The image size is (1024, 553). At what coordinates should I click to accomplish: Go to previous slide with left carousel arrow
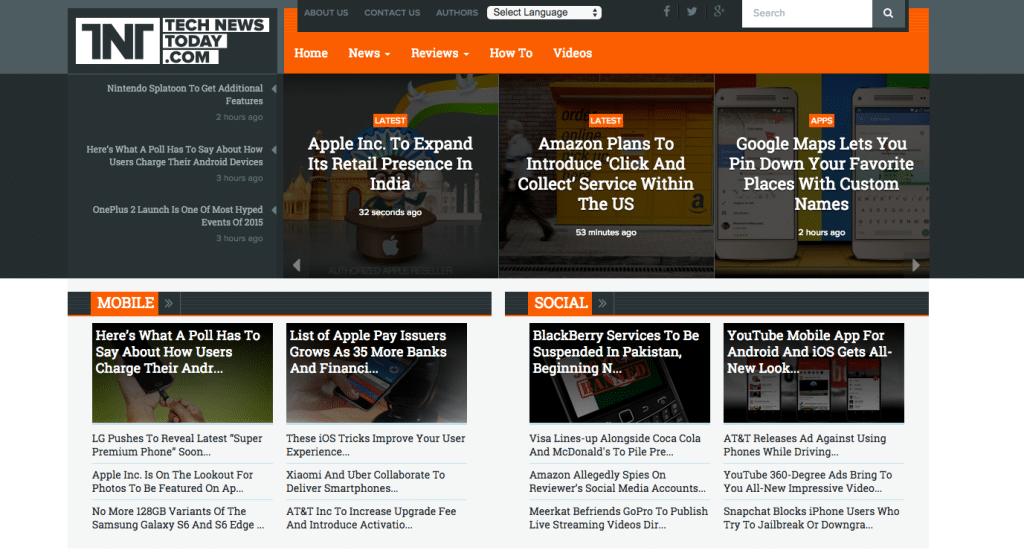[296, 264]
